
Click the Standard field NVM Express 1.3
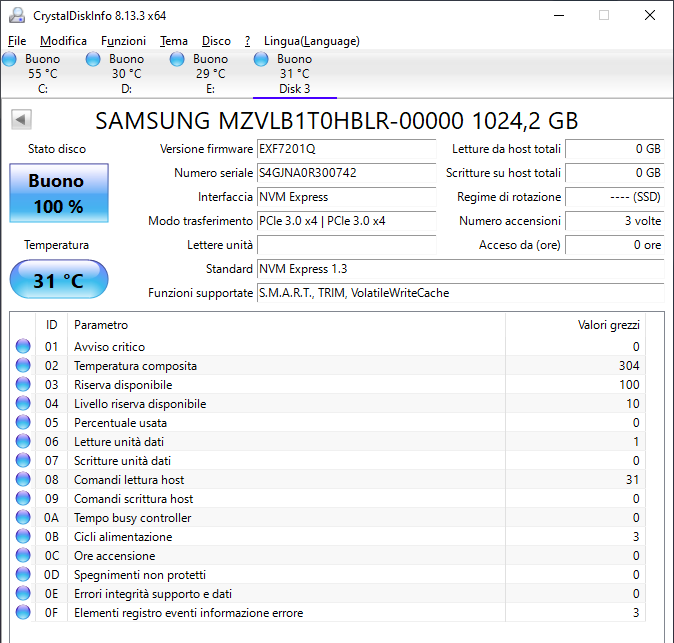point(461,269)
